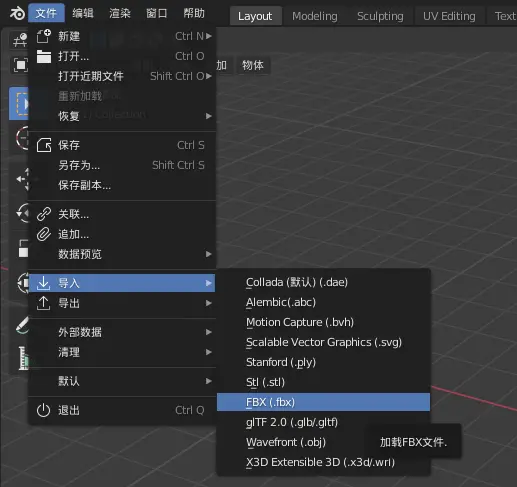Expand the 数据预览 arrow
Viewport: 517px width, 487px height.
pos(209,254)
